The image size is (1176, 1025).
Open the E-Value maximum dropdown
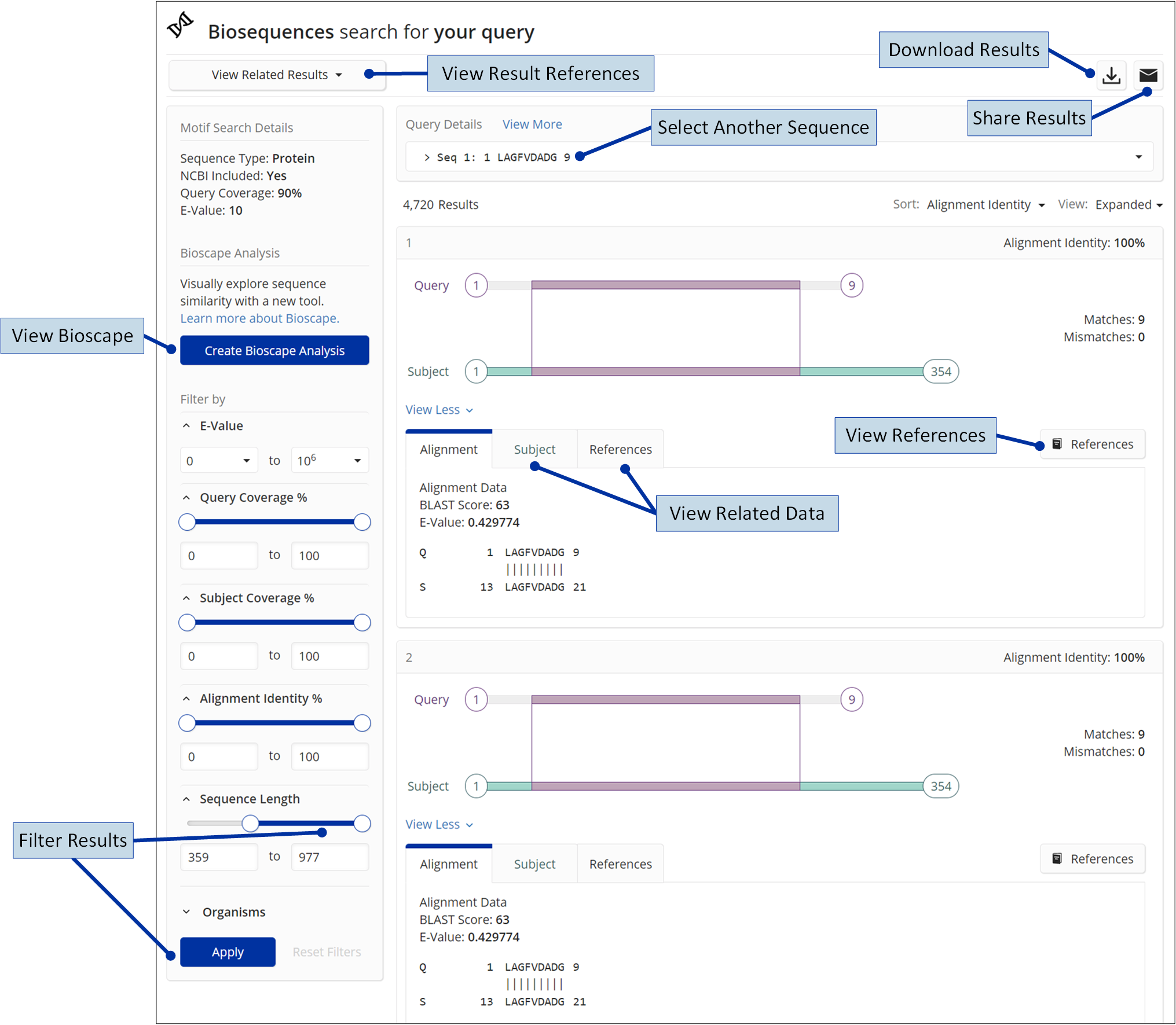[x=329, y=461]
